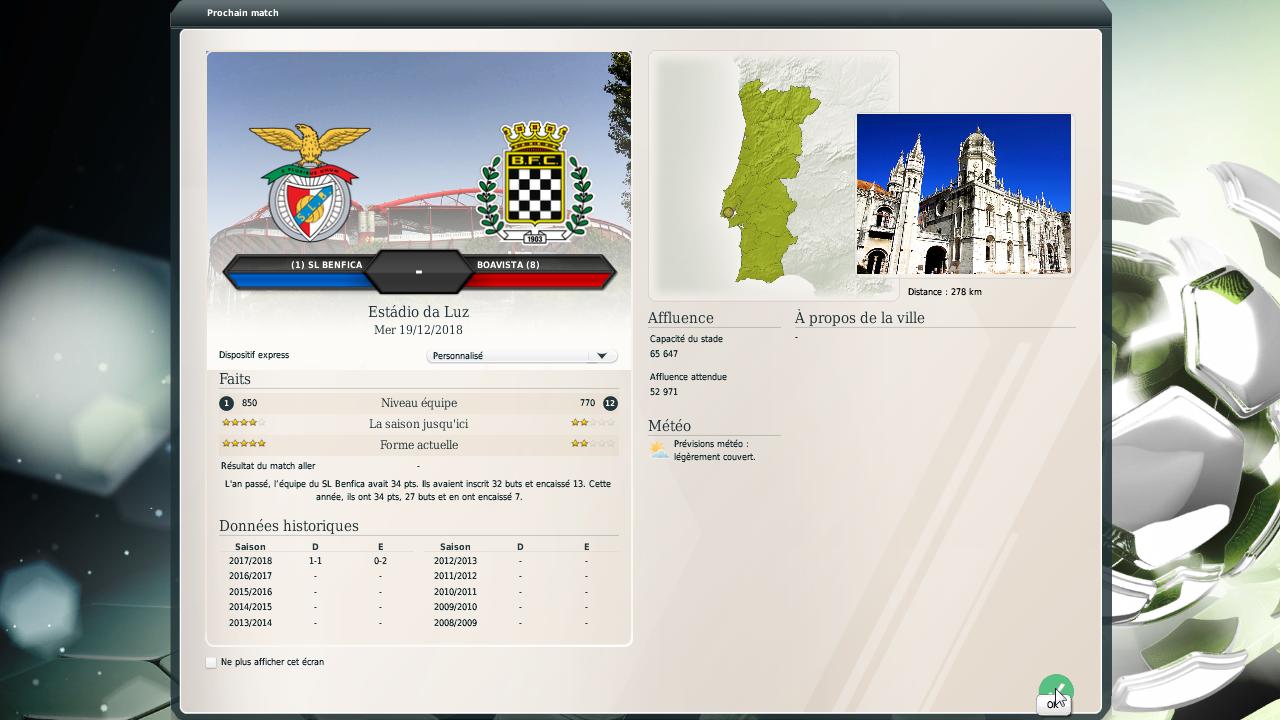Click Benfica's 'La saison jusqu'ici' star rating

click(243, 423)
